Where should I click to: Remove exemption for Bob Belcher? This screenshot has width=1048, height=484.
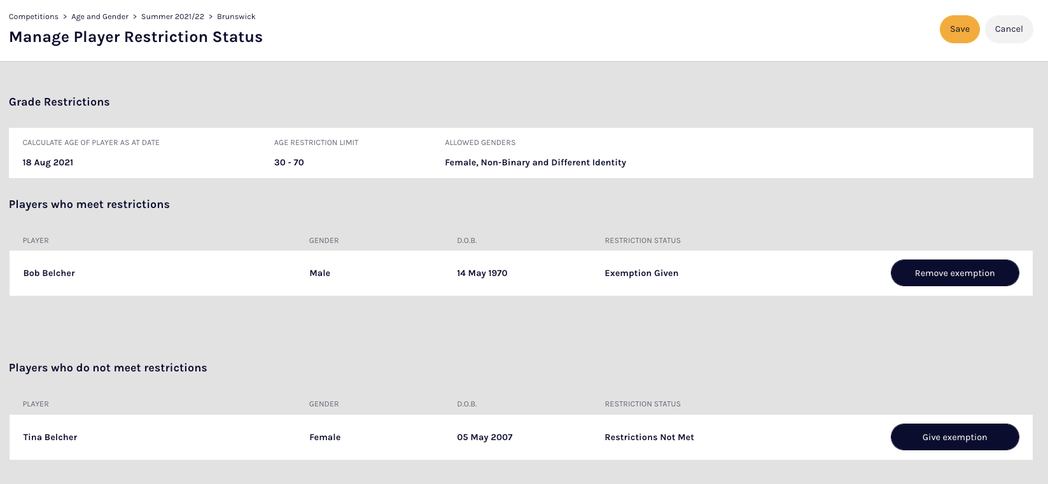pos(954,273)
